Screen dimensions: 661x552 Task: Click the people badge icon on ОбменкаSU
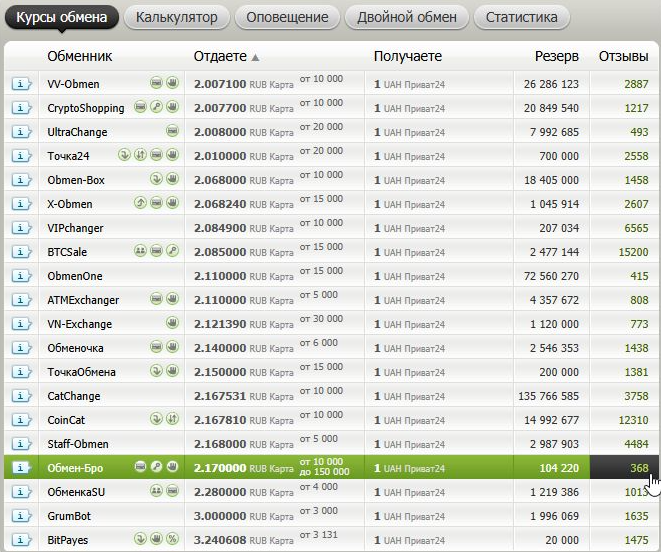156,491
